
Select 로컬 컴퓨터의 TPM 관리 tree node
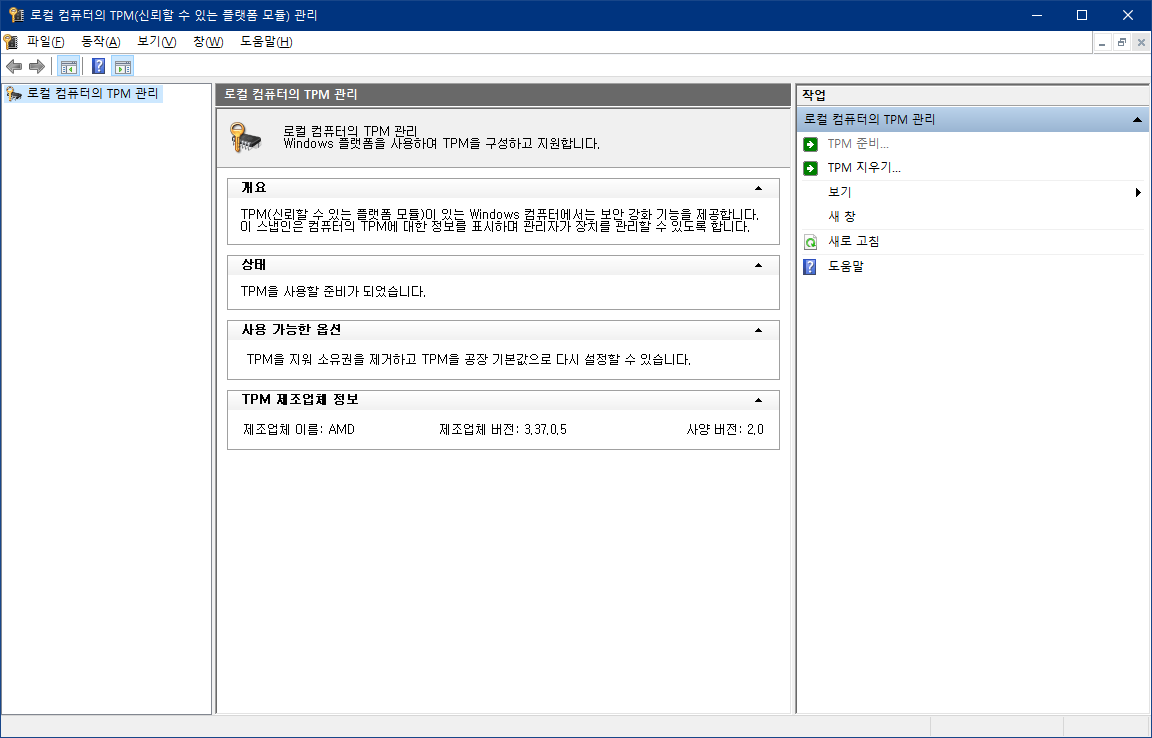[x=92, y=94]
